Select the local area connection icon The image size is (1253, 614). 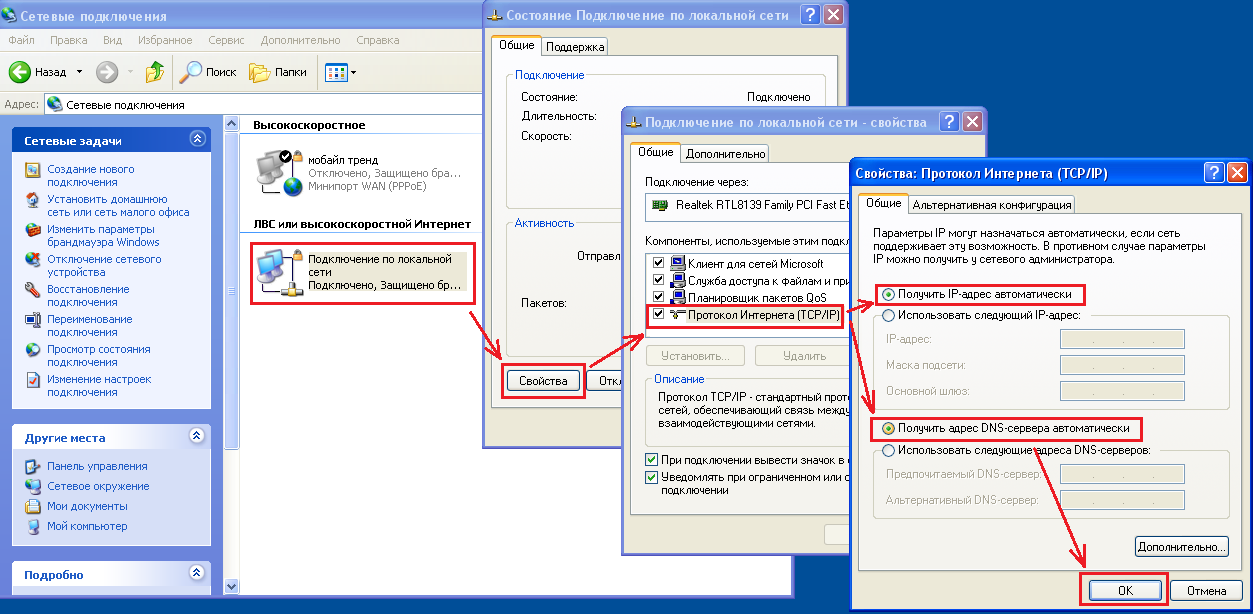(x=279, y=272)
